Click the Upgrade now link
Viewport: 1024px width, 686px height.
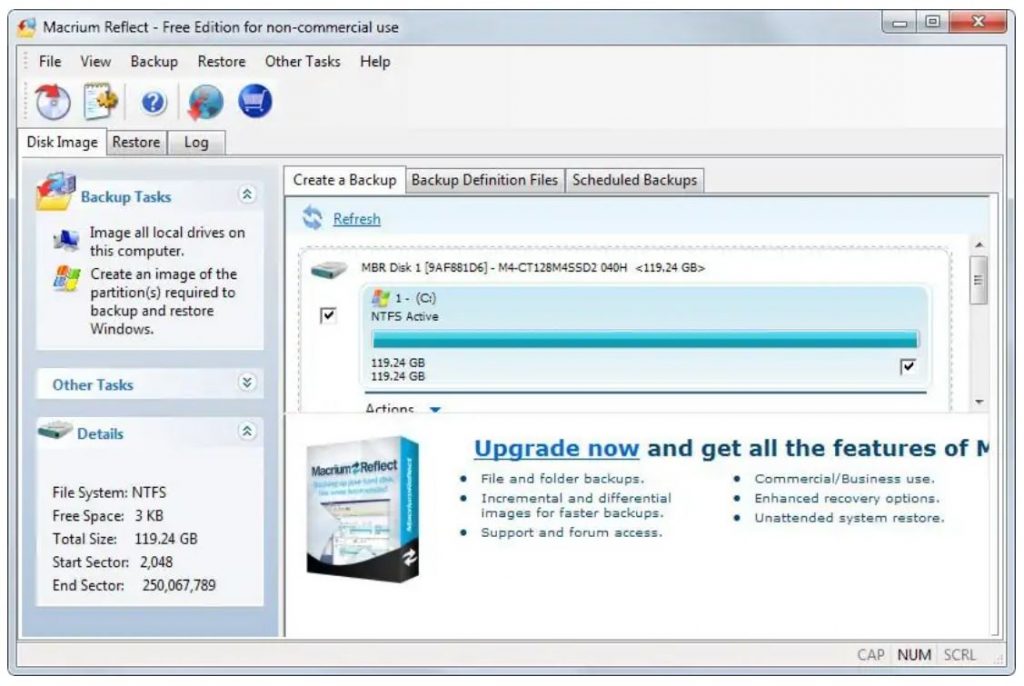coord(555,448)
